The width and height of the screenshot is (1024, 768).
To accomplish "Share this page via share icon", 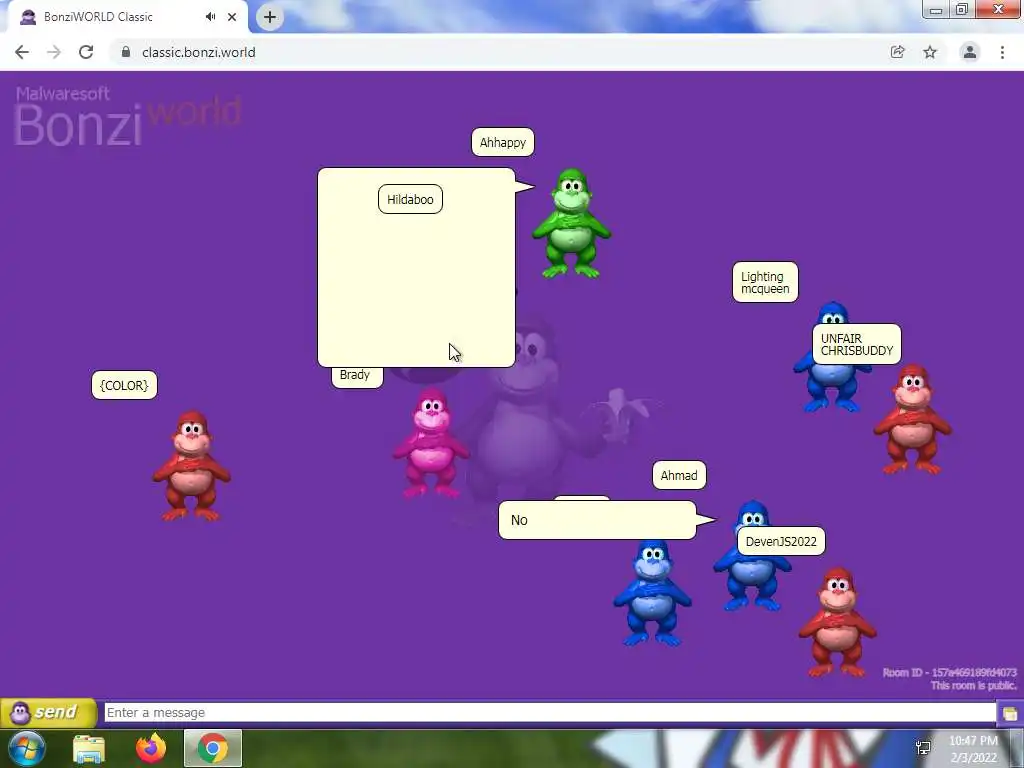I will 897,52.
